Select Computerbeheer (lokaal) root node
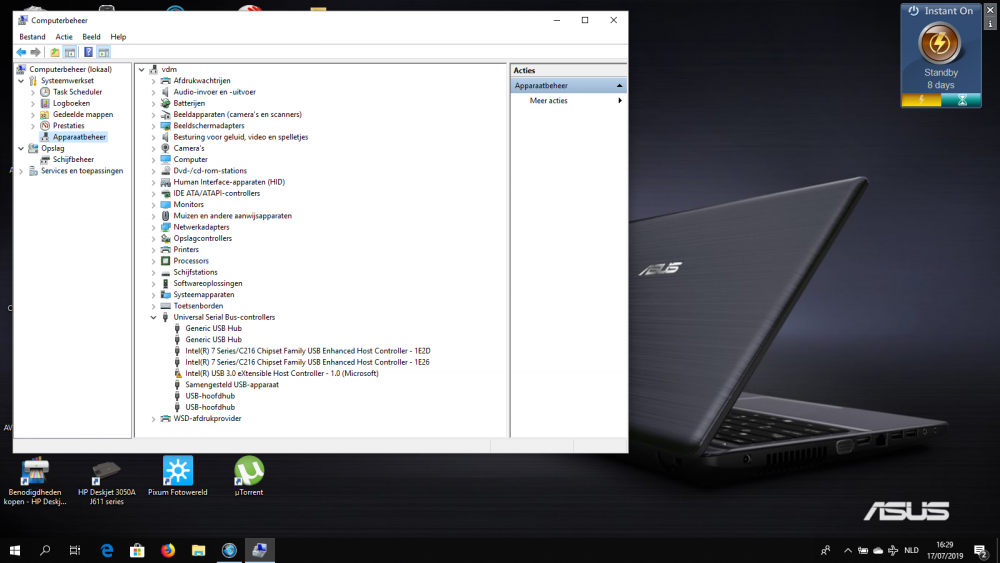 [x=70, y=69]
